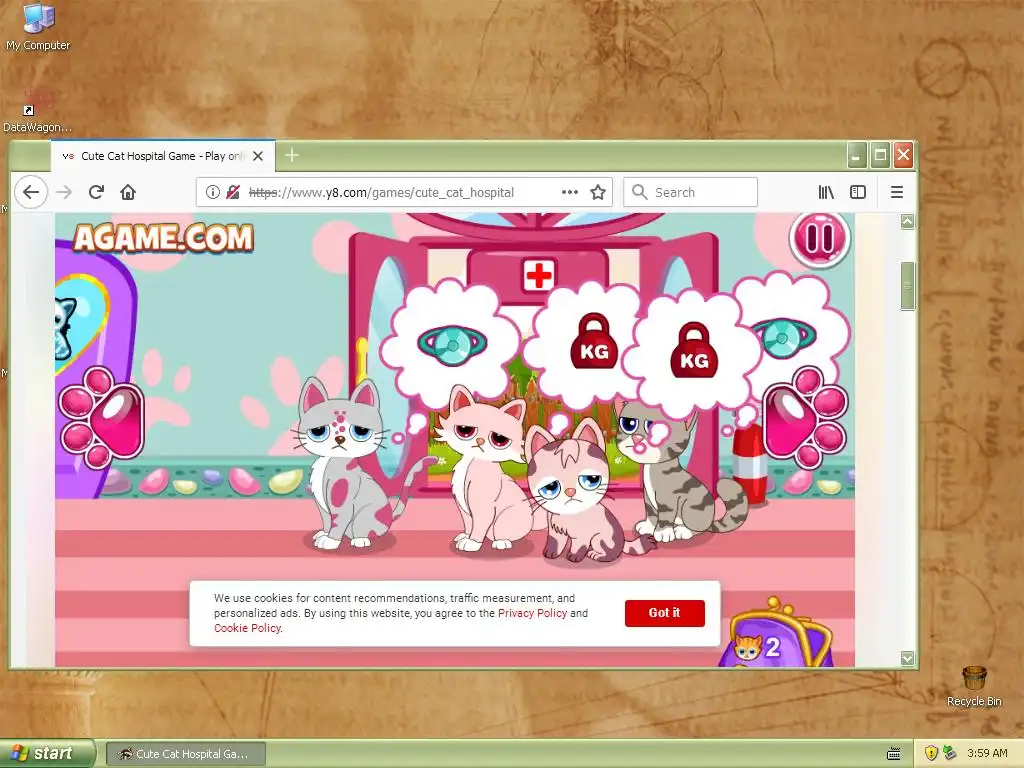
Task: Click the right pink paw arrow
Action: tap(805, 417)
